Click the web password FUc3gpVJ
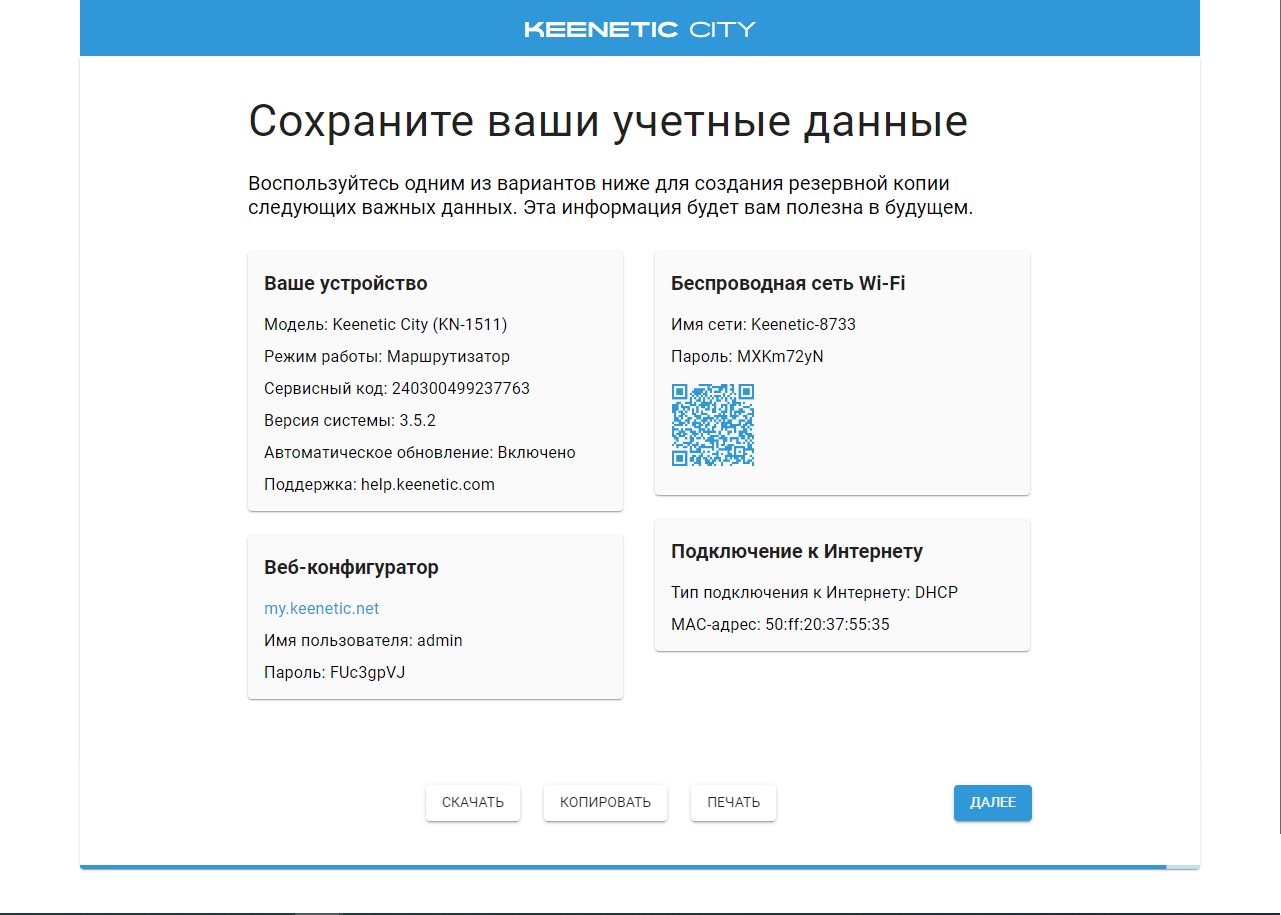Screen dimensions: 1281x915 pyautogui.click(x=368, y=673)
